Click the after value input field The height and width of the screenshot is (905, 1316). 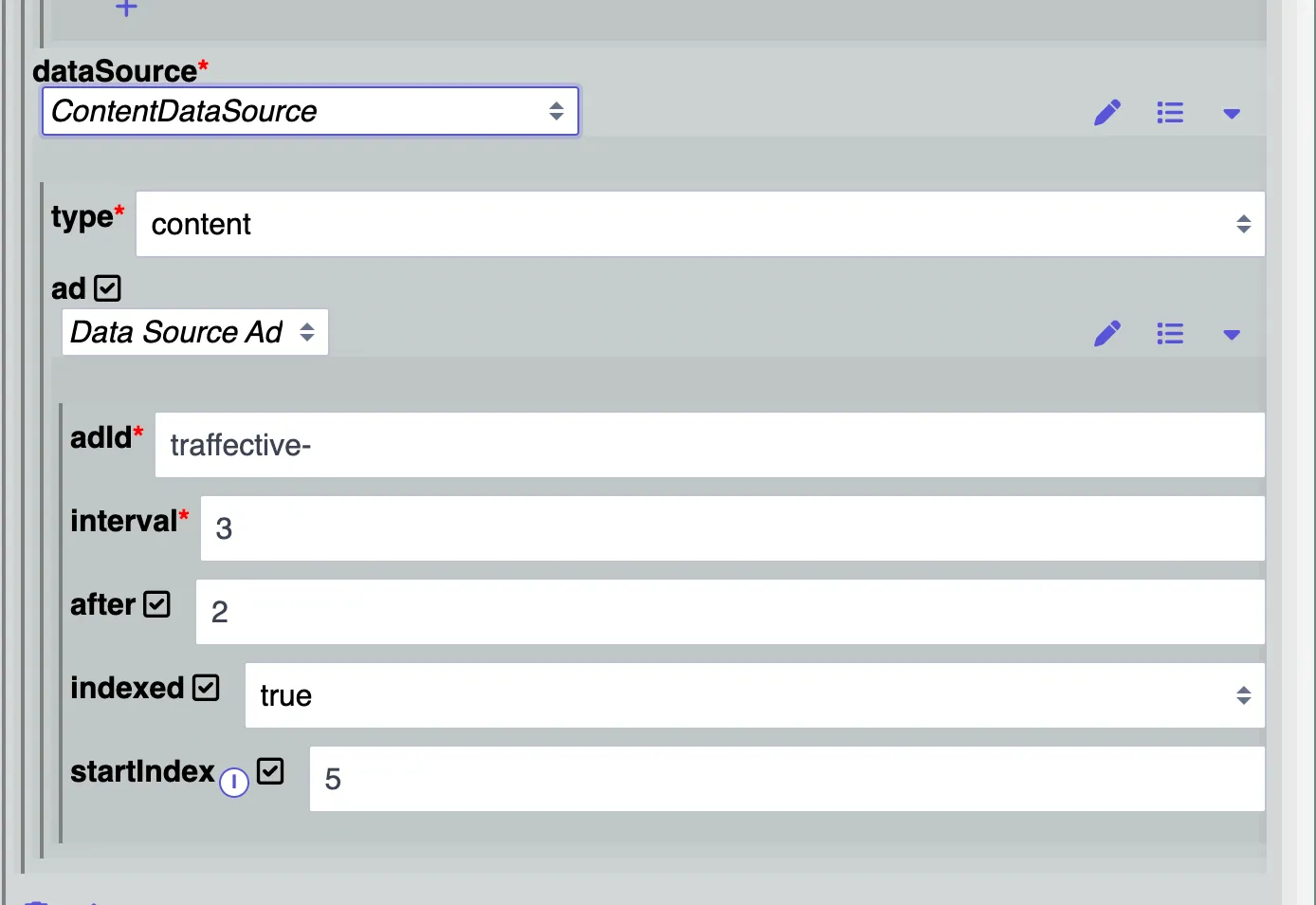pos(730,612)
